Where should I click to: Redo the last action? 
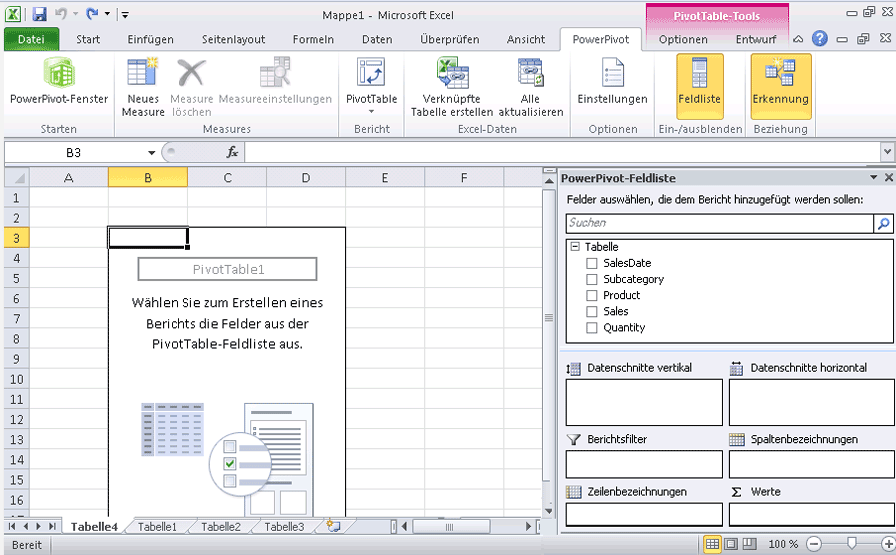point(91,14)
